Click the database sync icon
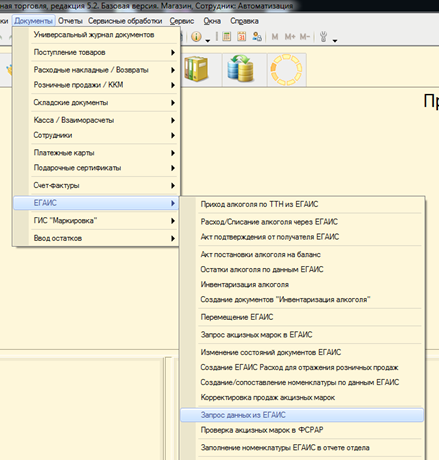This screenshot has width=439, height=460. tap(241, 69)
